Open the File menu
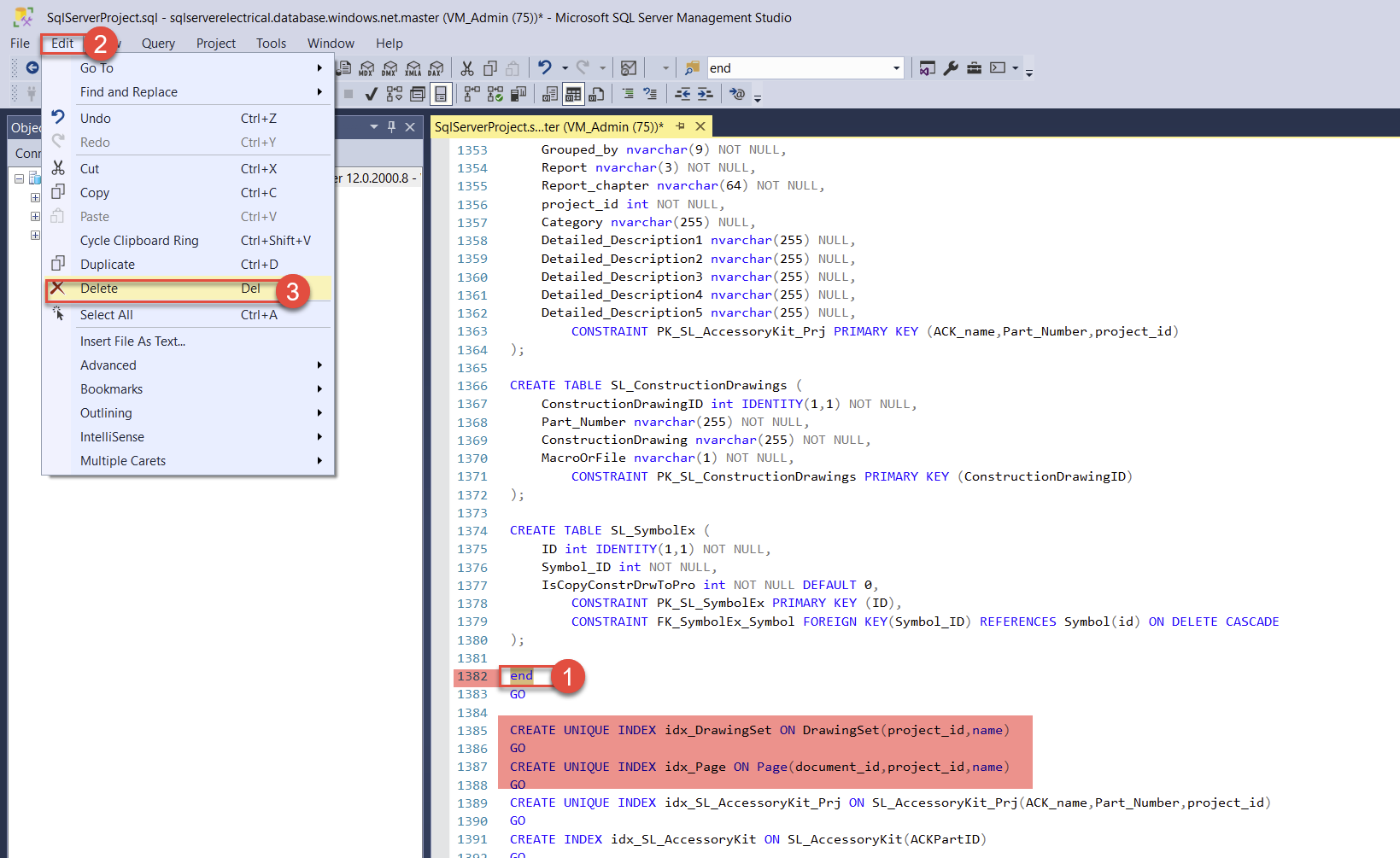Screen dimensions: 1400x858 click(20, 44)
